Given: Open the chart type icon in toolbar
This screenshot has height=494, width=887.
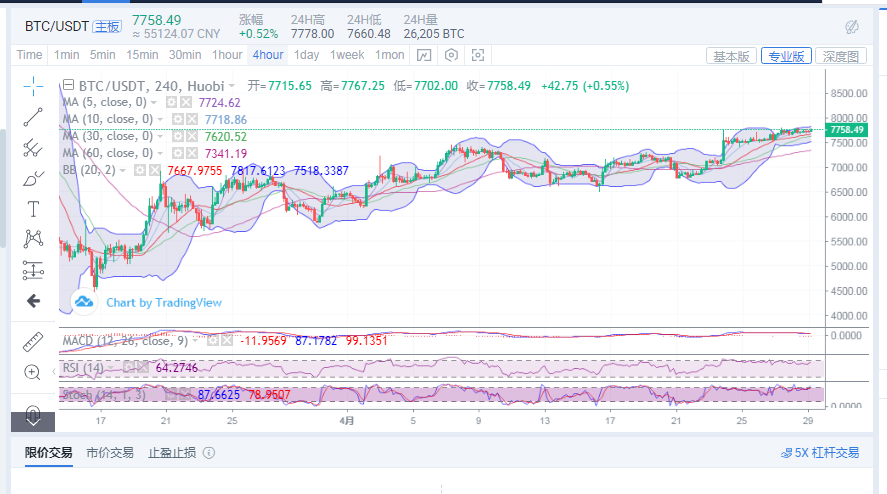Looking at the screenshot, I should click(424, 55).
